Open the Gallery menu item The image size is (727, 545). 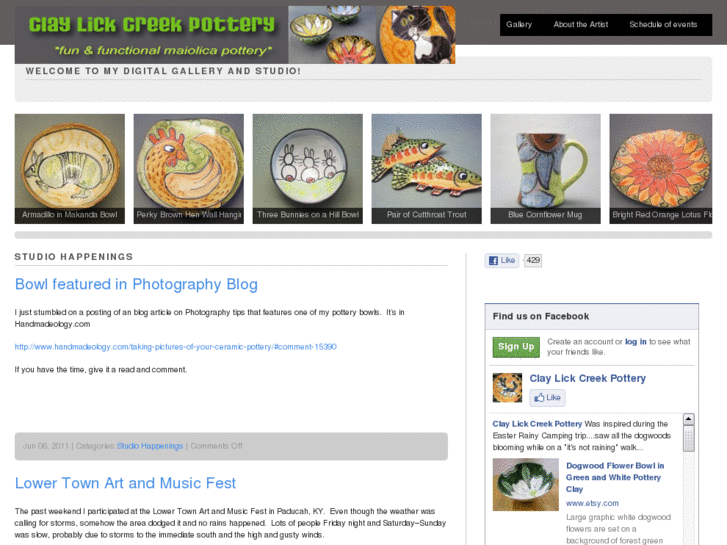click(519, 25)
